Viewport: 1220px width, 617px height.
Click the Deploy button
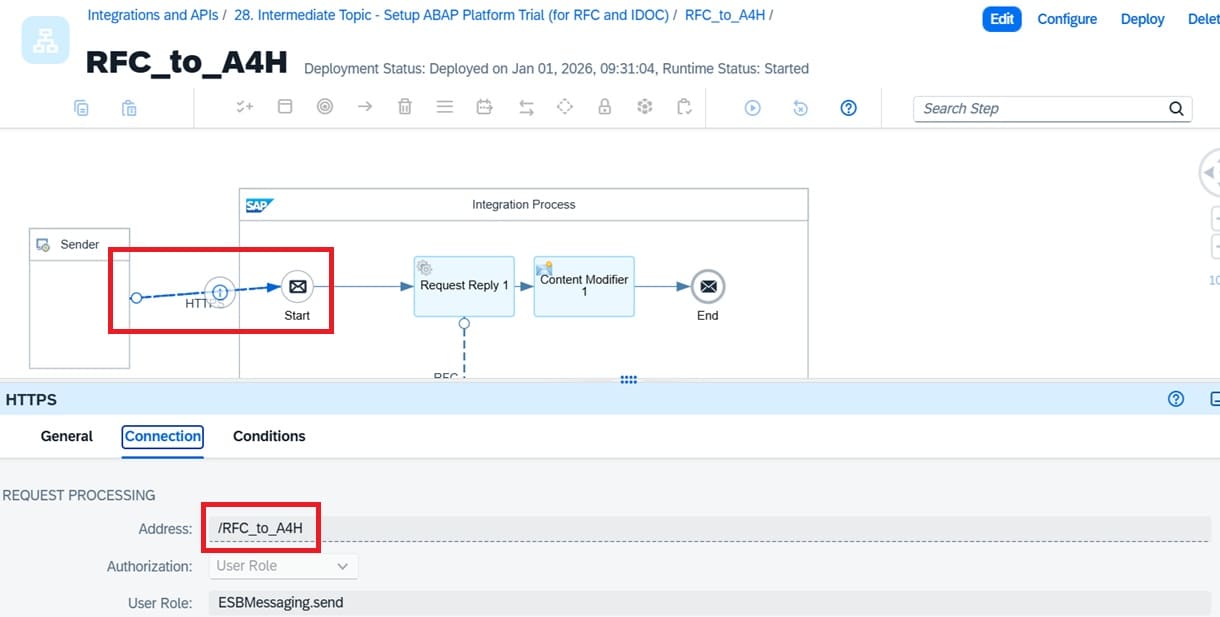pos(1142,19)
